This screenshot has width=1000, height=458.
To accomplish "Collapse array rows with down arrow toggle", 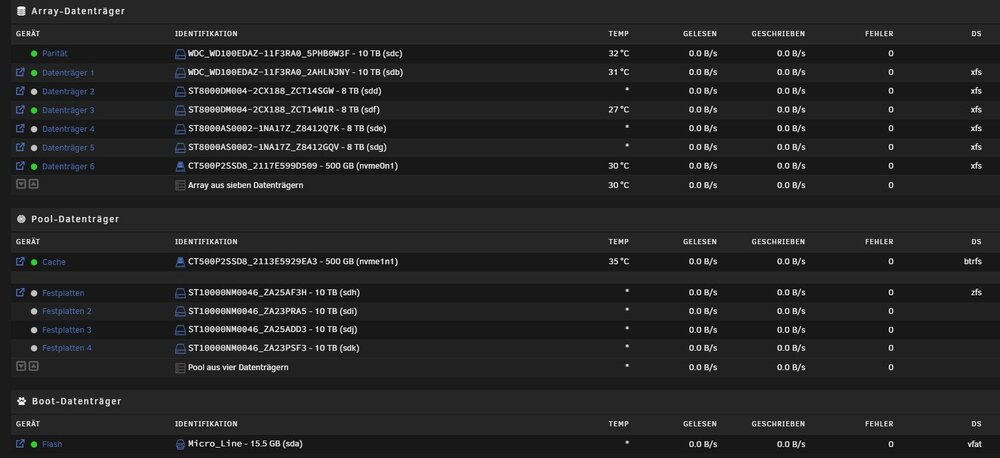I will coord(21,184).
